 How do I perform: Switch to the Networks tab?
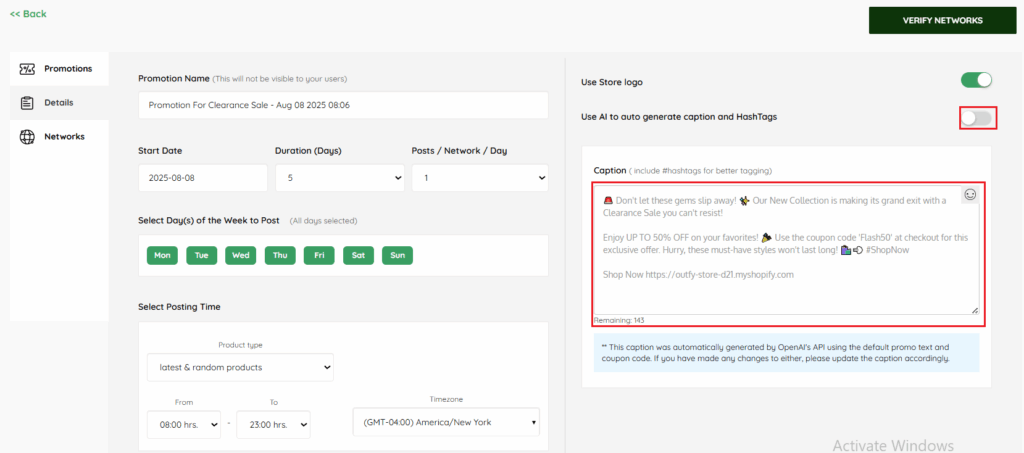click(x=64, y=137)
